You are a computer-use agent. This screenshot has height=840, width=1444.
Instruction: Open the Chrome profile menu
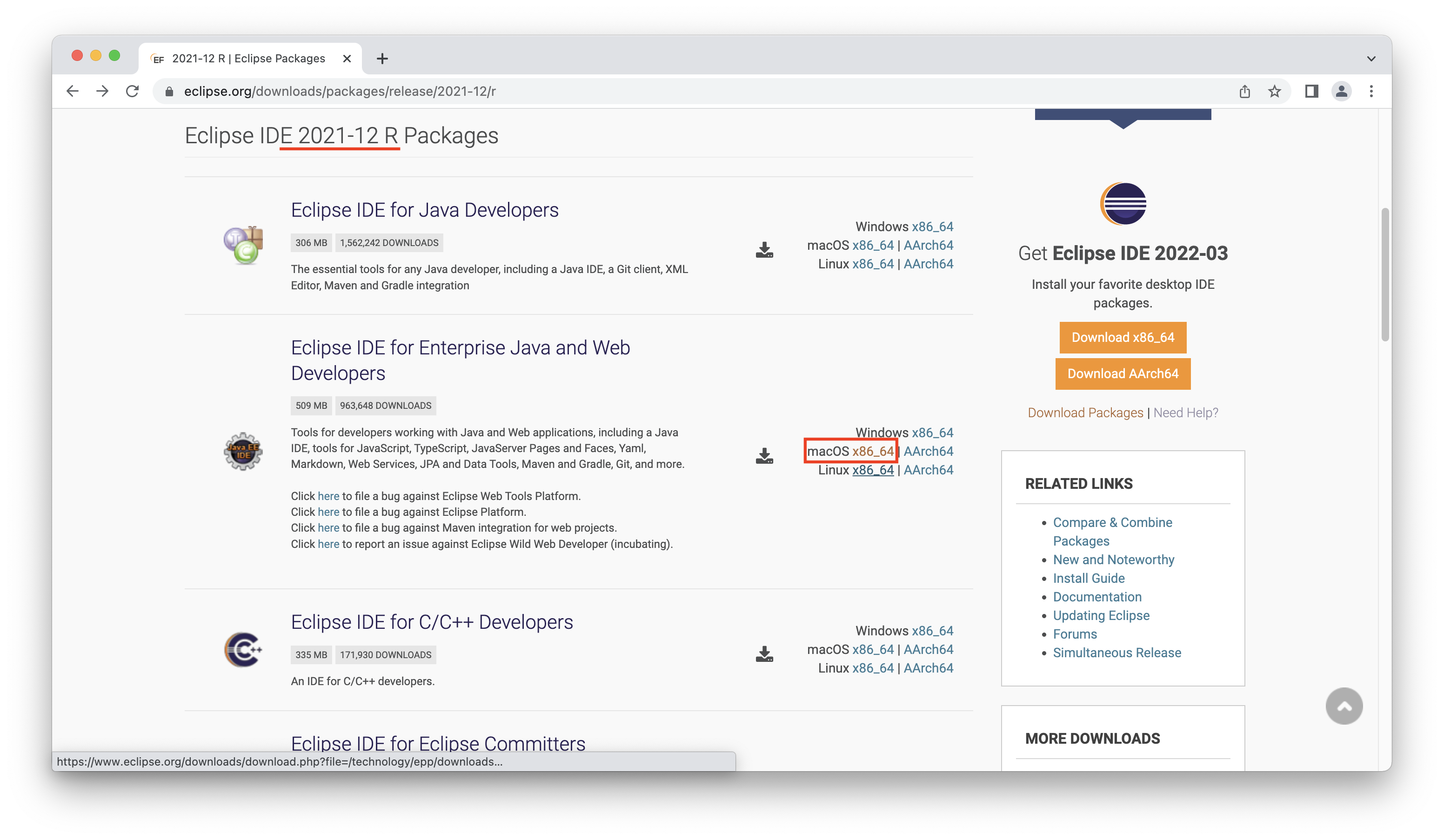coord(1342,91)
